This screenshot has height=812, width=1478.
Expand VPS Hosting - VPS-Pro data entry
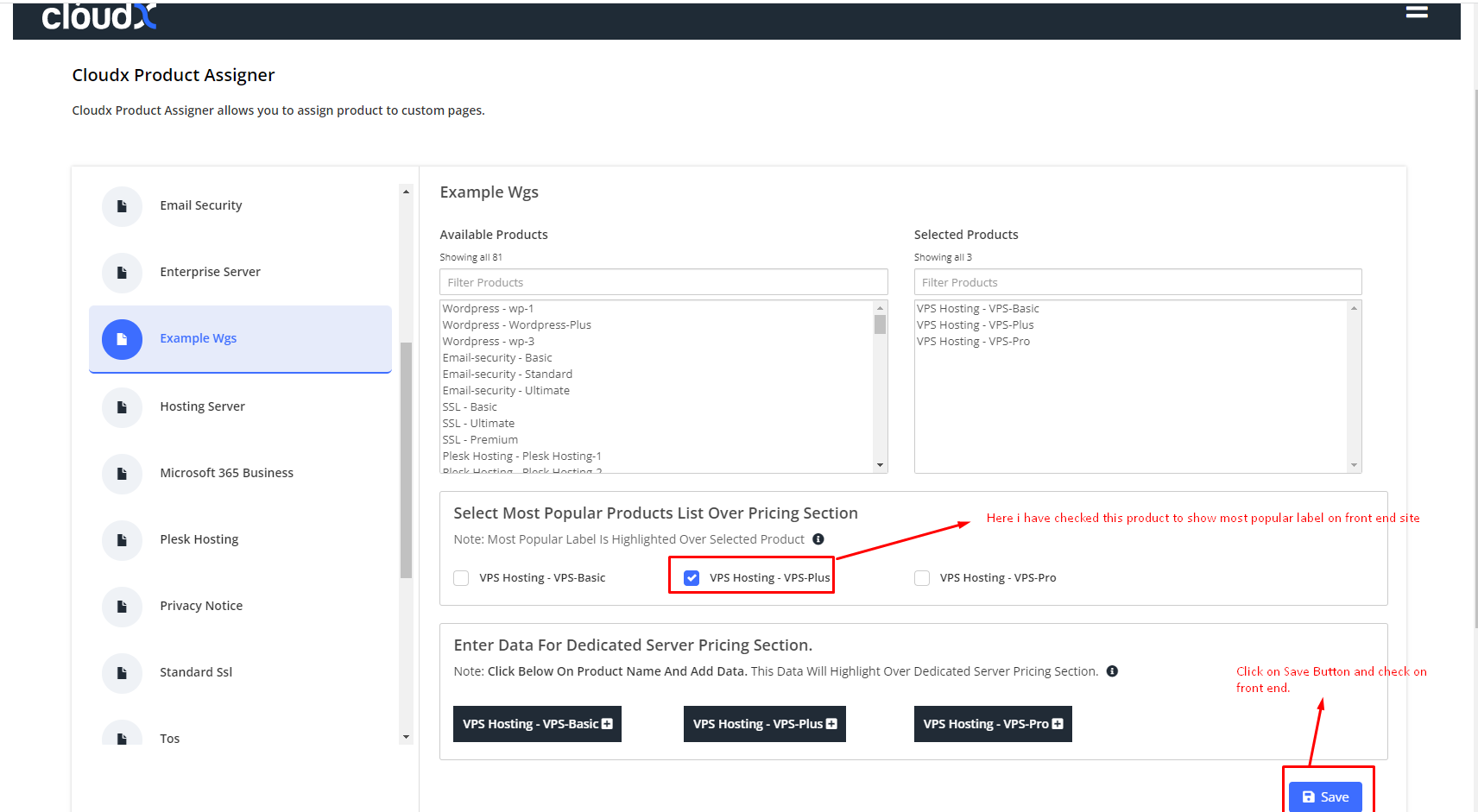[x=992, y=724]
